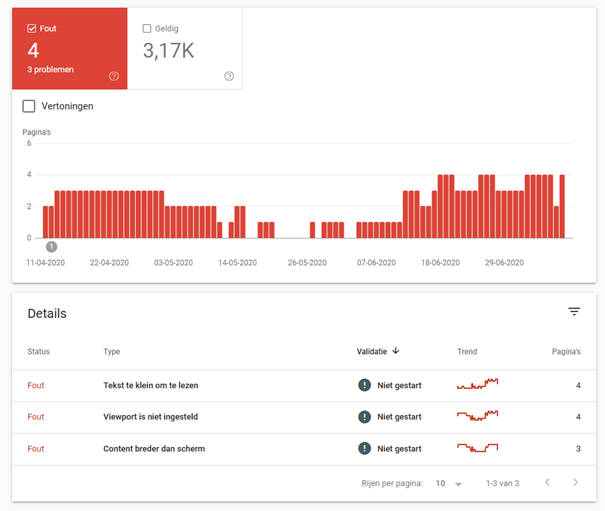Select the Geldig 3,17K tab card

click(x=185, y=49)
